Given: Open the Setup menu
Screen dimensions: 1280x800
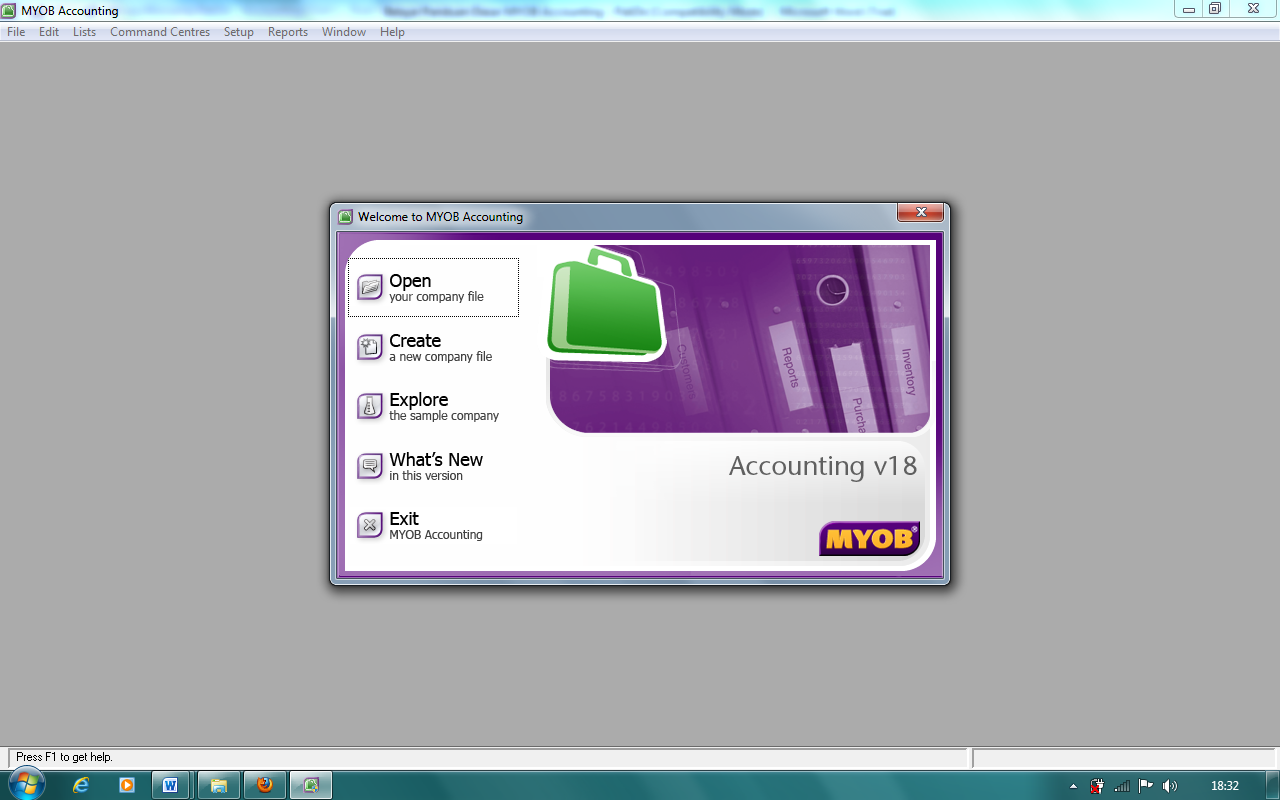Looking at the screenshot, I should [x=239, y=32].
